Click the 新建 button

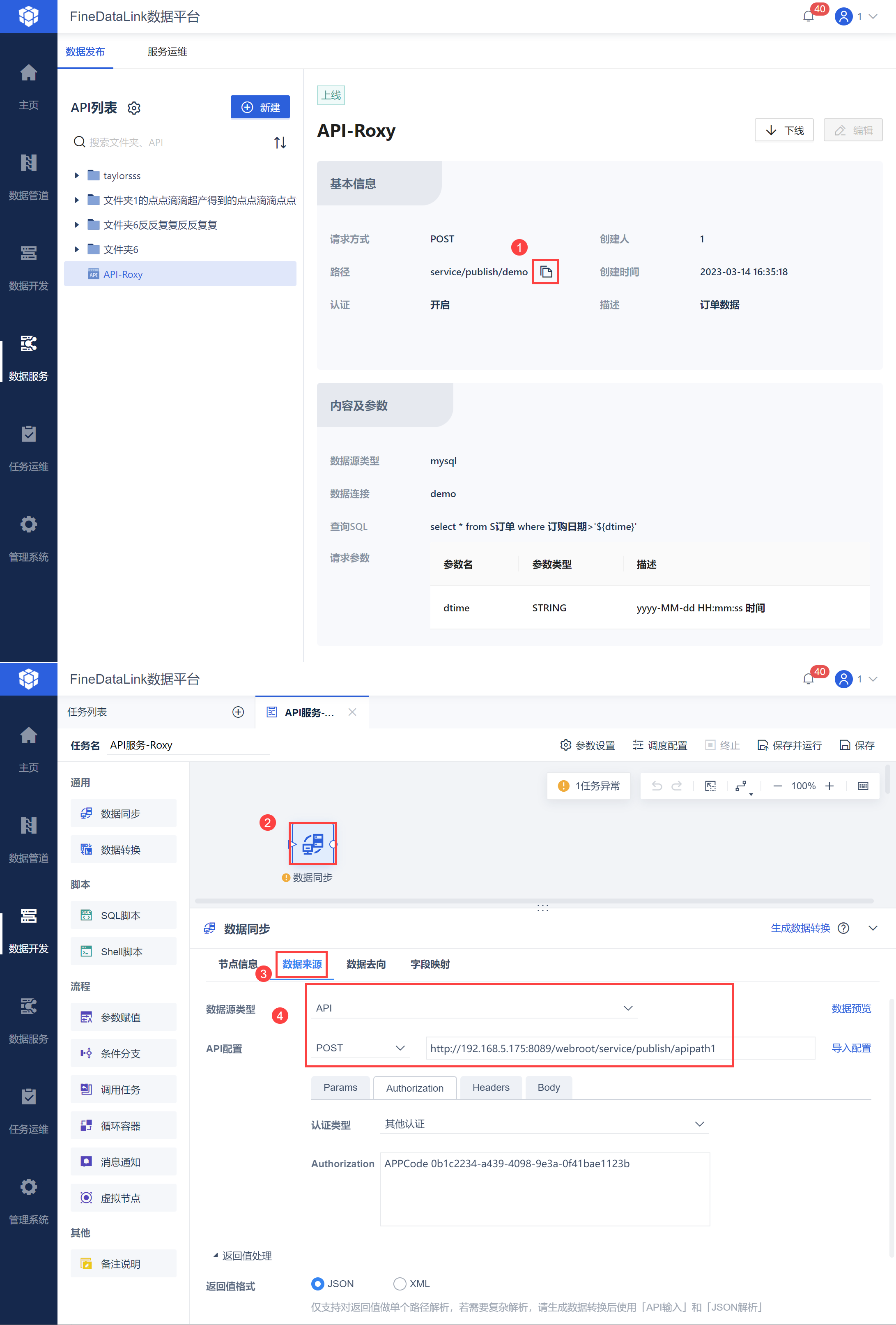click(260, 107)
